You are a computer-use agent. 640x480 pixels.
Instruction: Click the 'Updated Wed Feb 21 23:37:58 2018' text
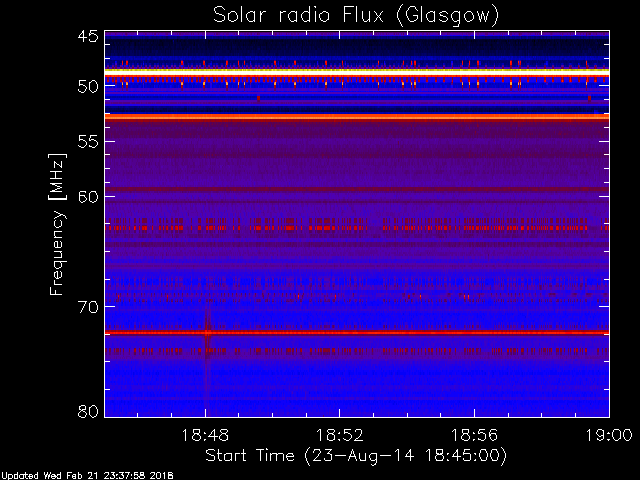pyautogui.click(x=87, y=476)
